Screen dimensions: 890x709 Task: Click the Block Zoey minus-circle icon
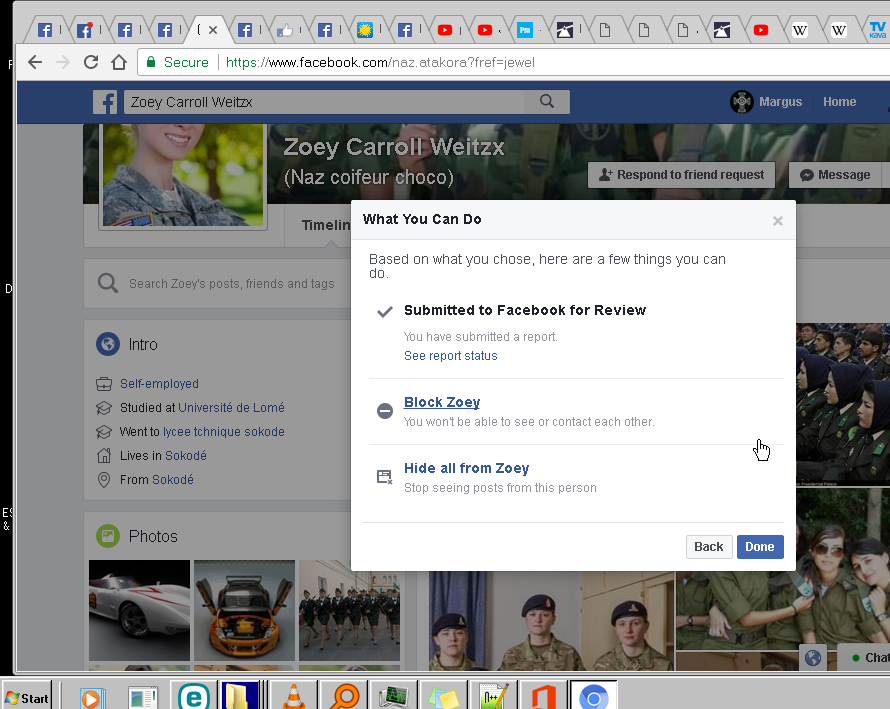coord(385,410)
